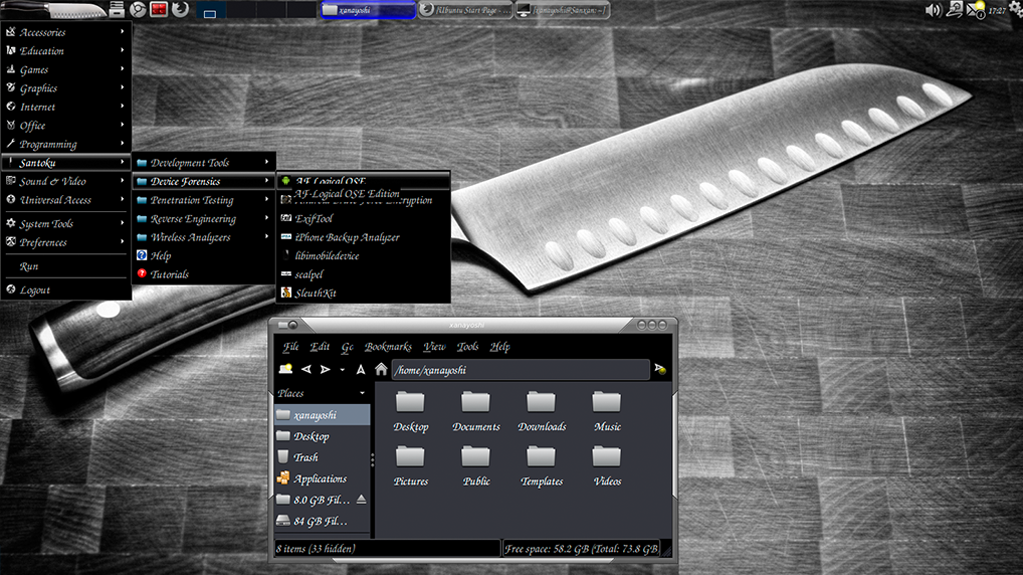Image resolution: width=1023 pixels, height=575 pixels.
Task: Expand the System Tools submenu arrow
Action: [122, 223]
